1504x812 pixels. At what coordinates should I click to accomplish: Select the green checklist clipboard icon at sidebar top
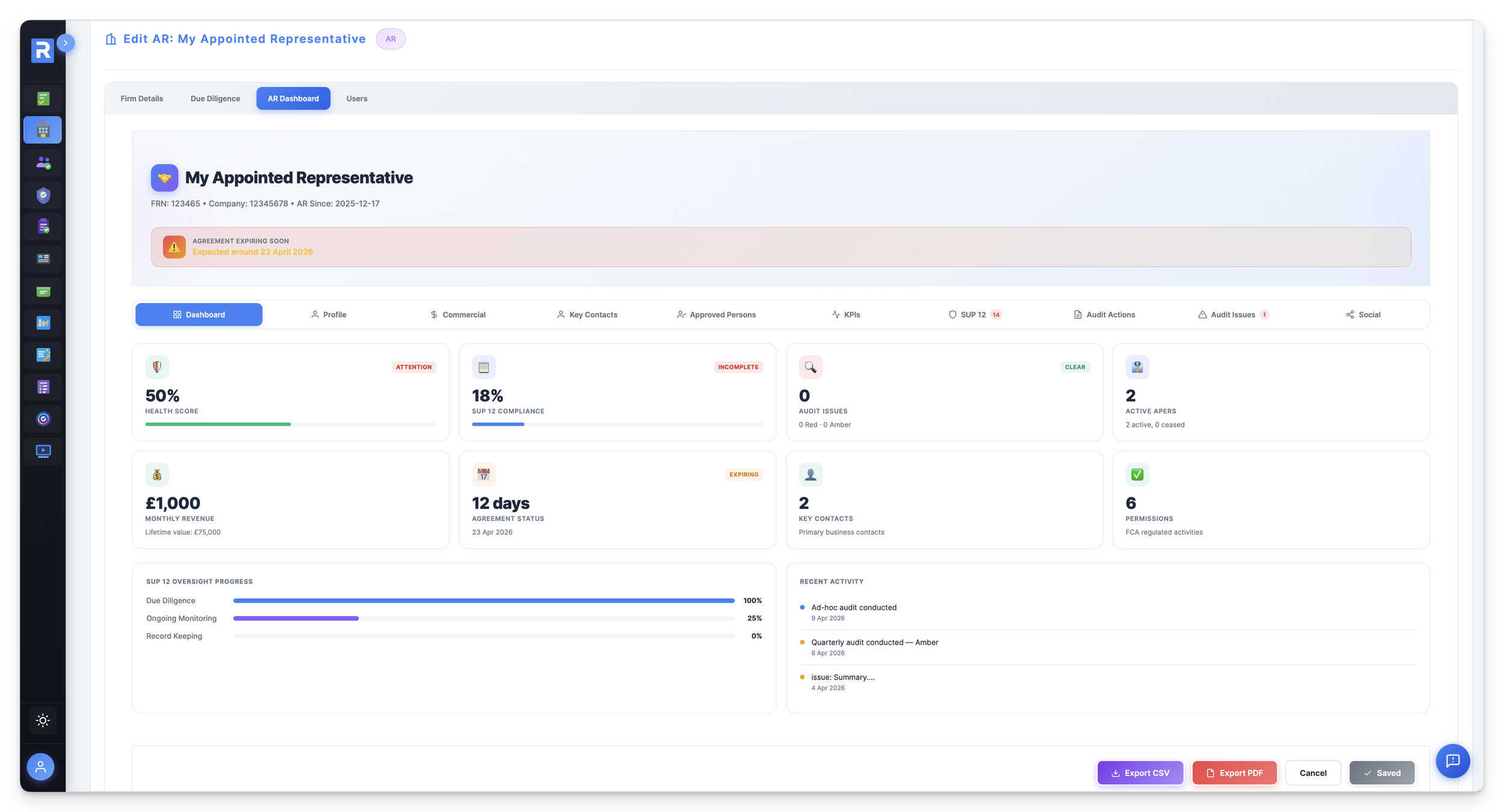[43, 98]
